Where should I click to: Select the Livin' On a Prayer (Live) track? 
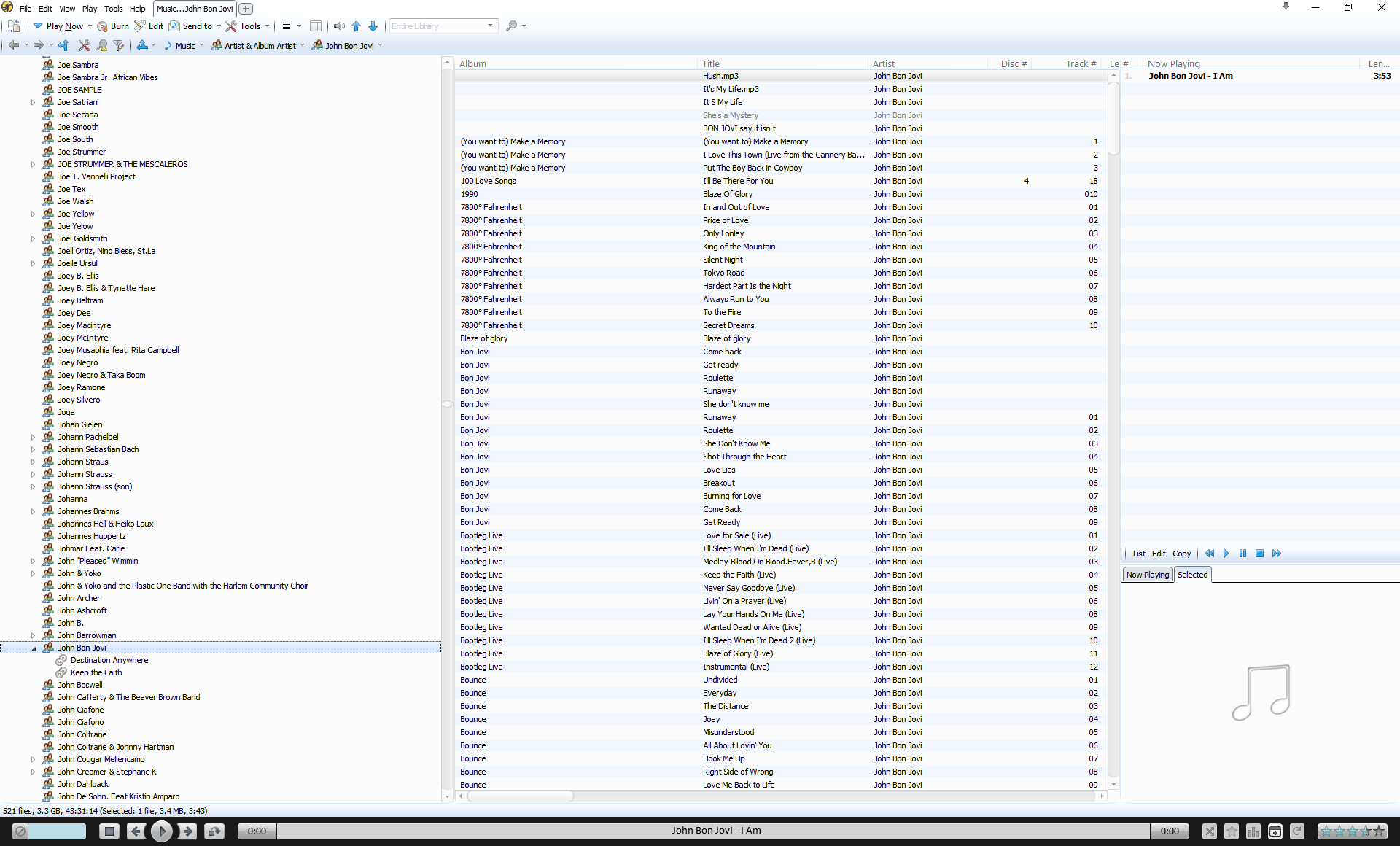tap(744, 601)
